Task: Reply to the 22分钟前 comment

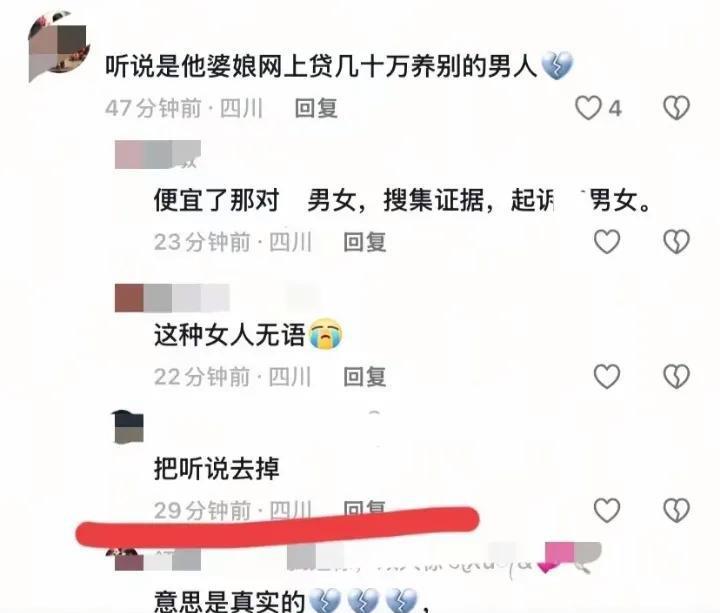Action: 365,377
